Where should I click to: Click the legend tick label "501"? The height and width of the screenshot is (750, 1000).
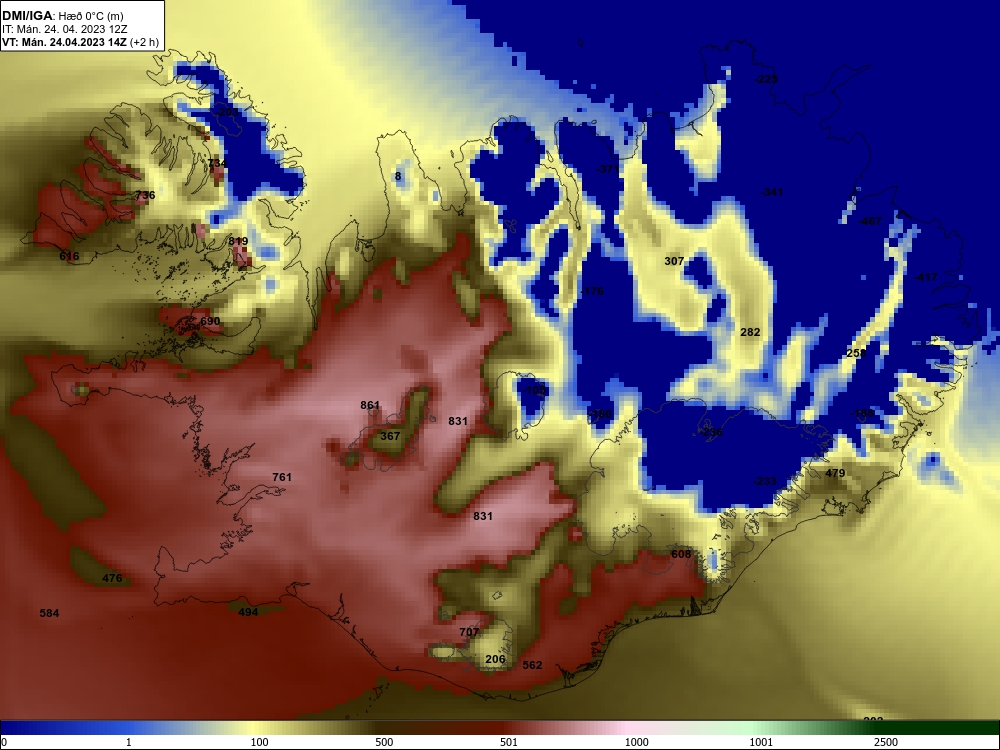[x=509, y=742]
